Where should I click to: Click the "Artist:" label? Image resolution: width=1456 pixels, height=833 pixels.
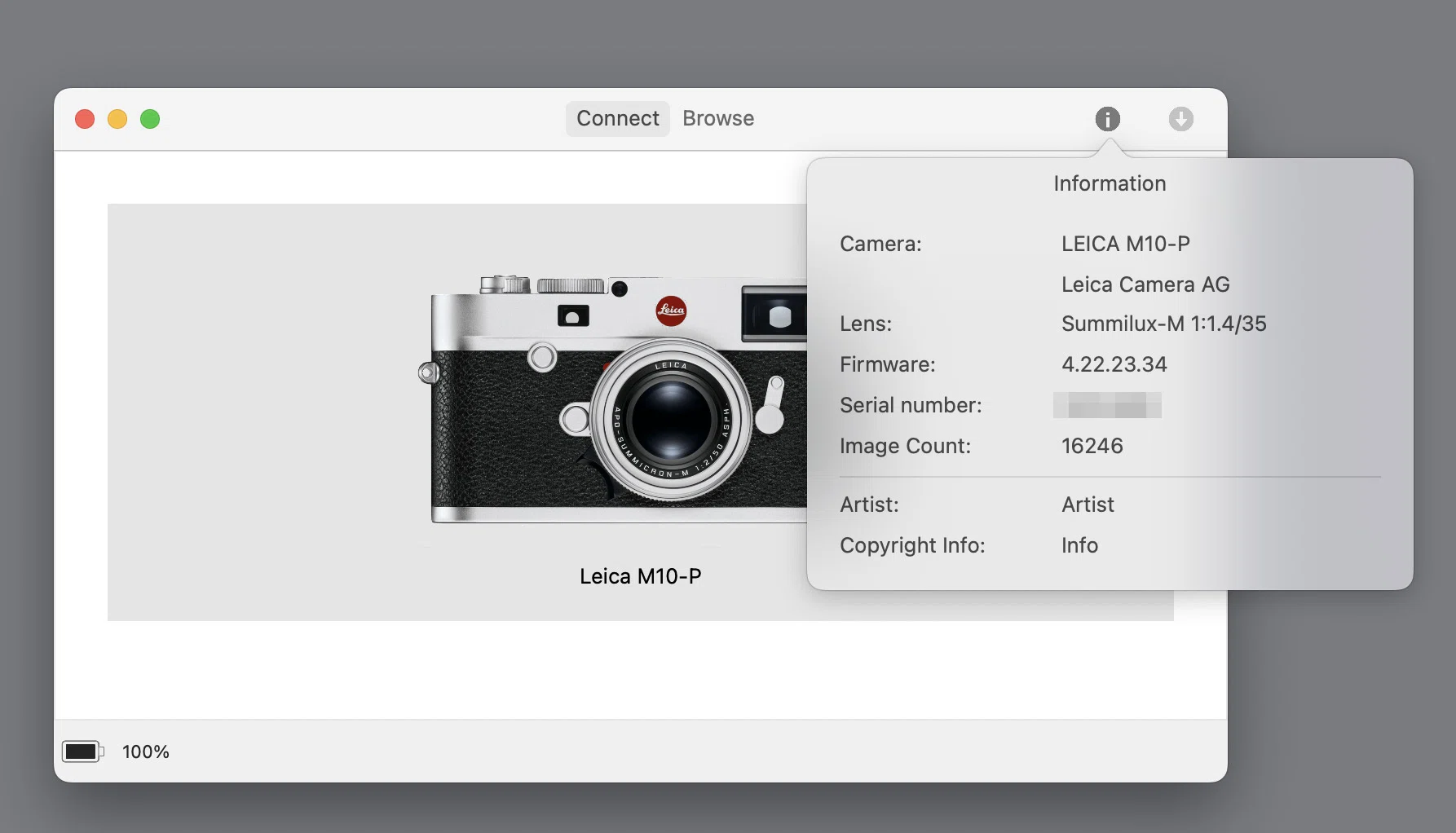click(x=869, y=505)
